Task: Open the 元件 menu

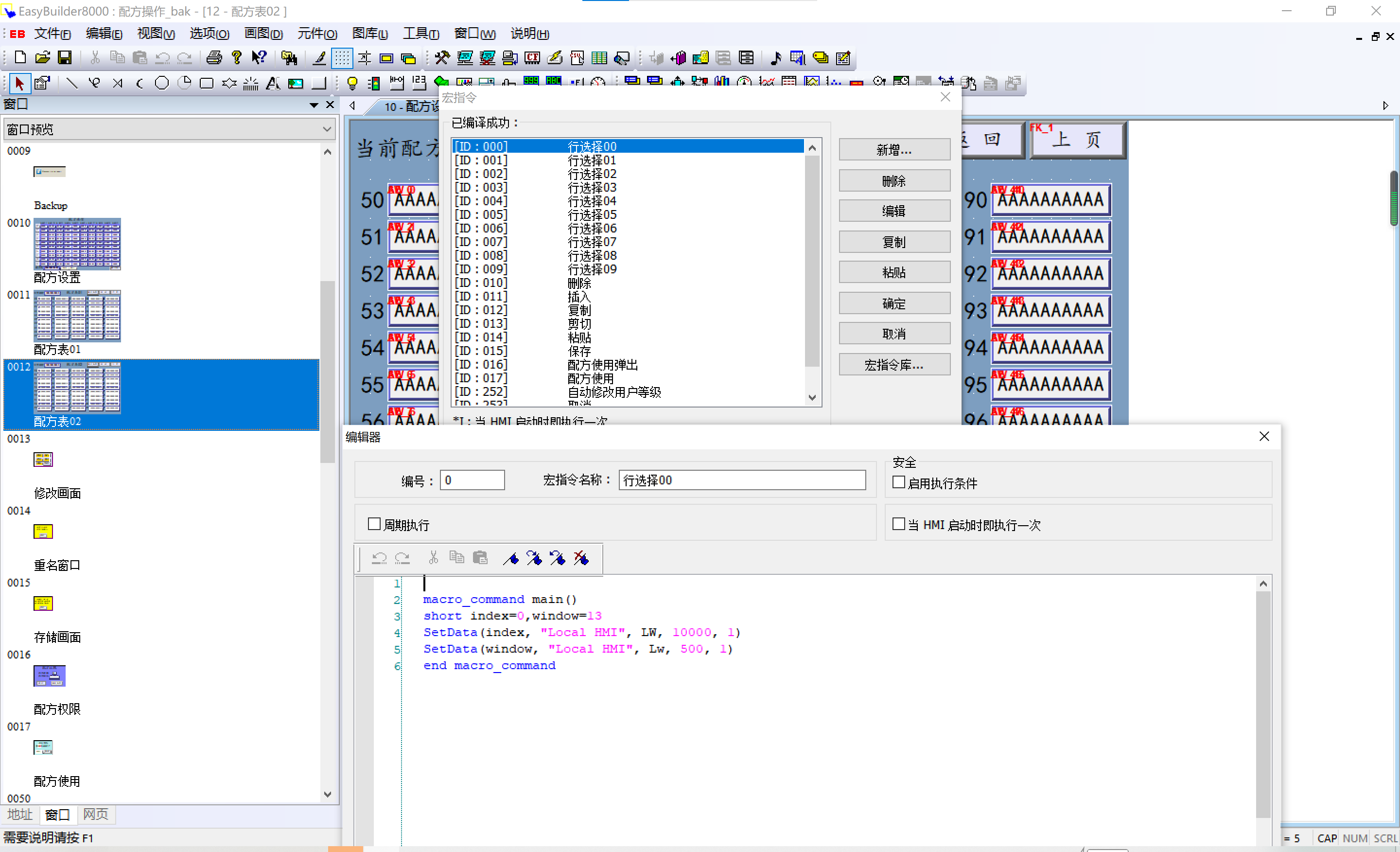Action: (x=317, y=34)
